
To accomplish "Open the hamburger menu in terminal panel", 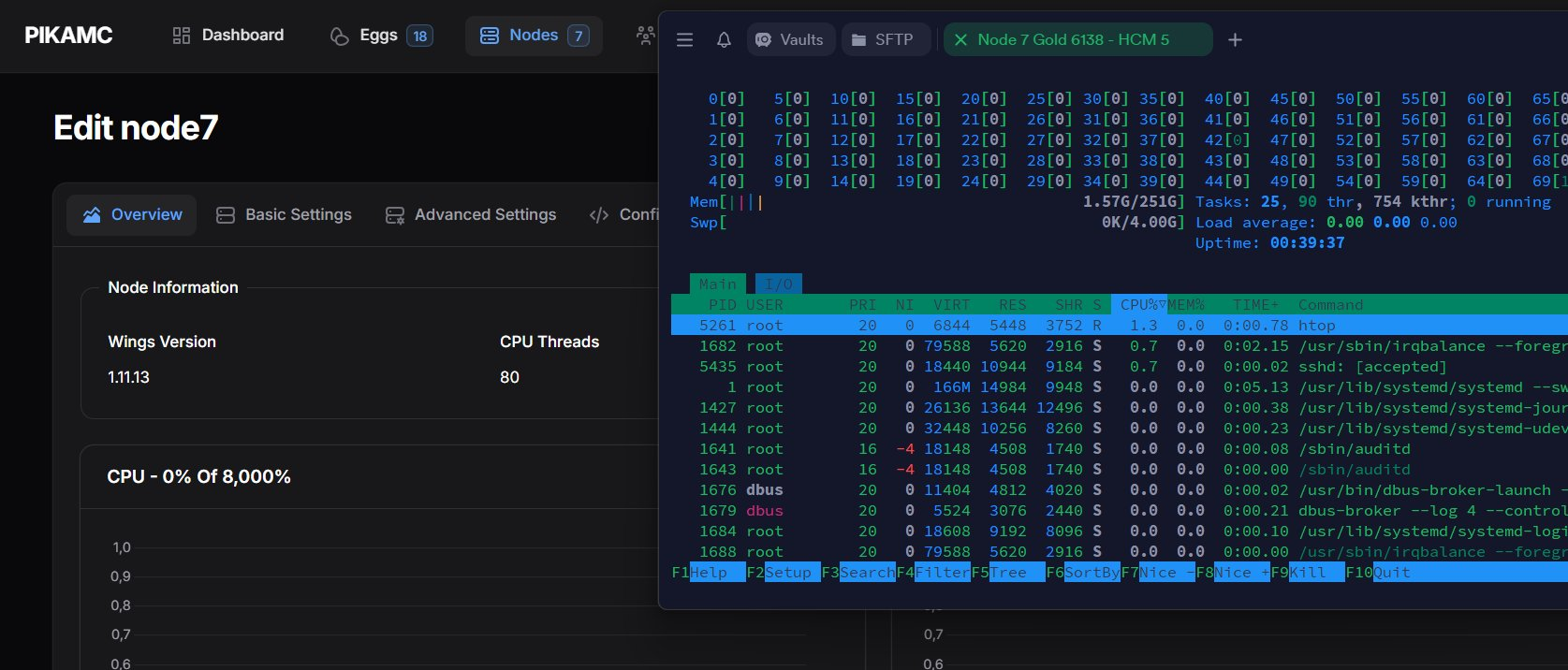I will point(684,40).
